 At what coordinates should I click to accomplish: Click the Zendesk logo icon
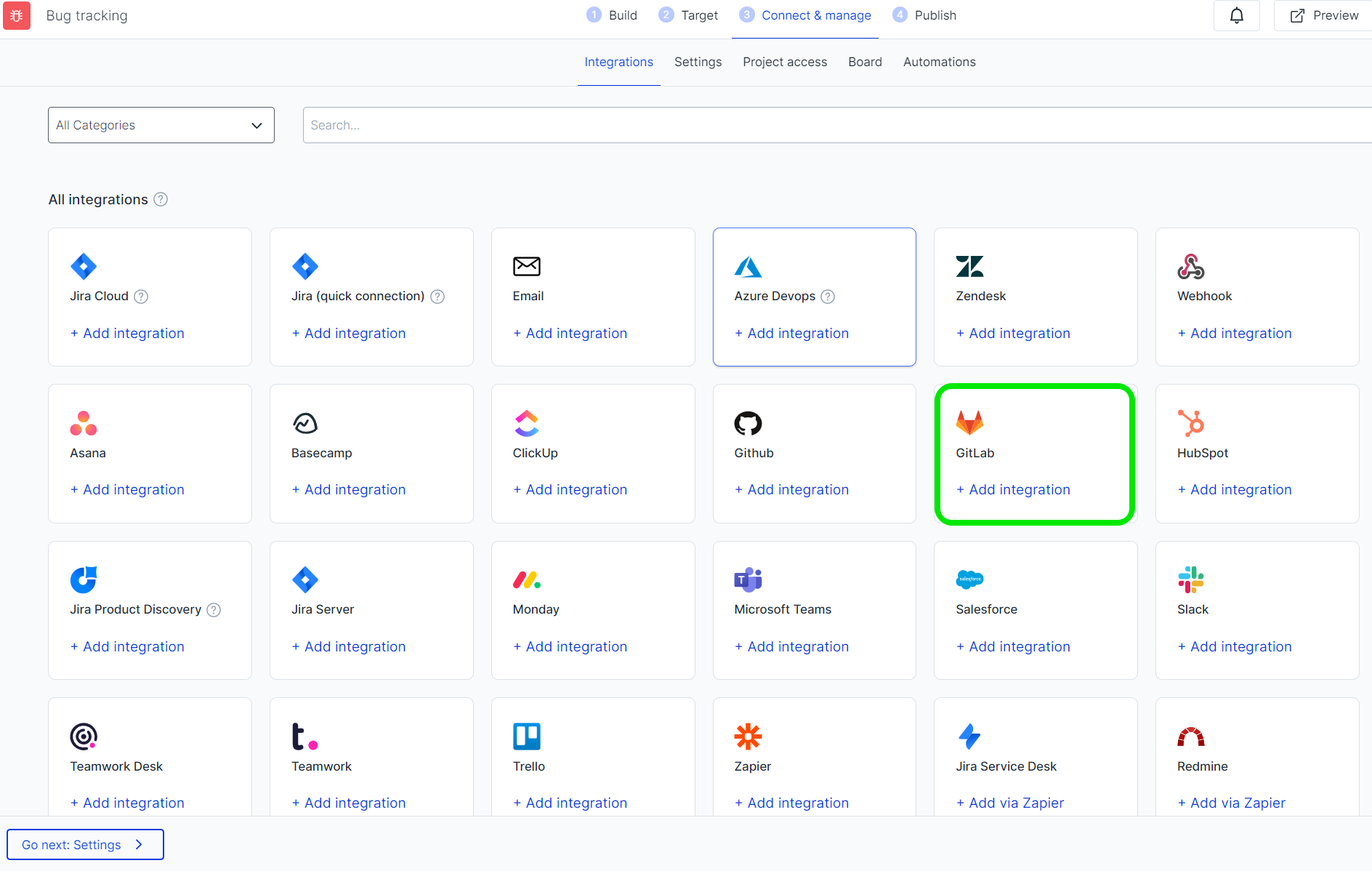click(x=969, y=266)
